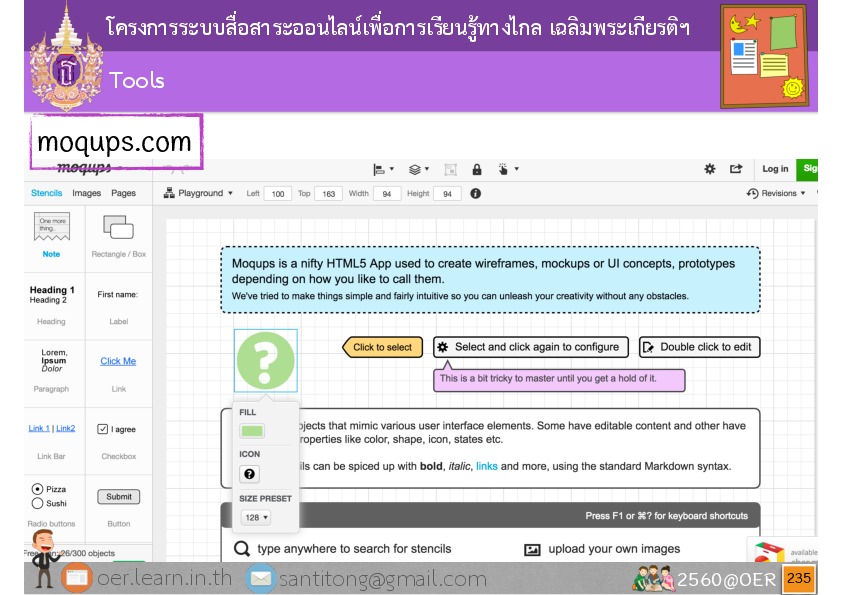Click the slide number 235
This screenshot has height=595, width=842.
tap(799, 578)
